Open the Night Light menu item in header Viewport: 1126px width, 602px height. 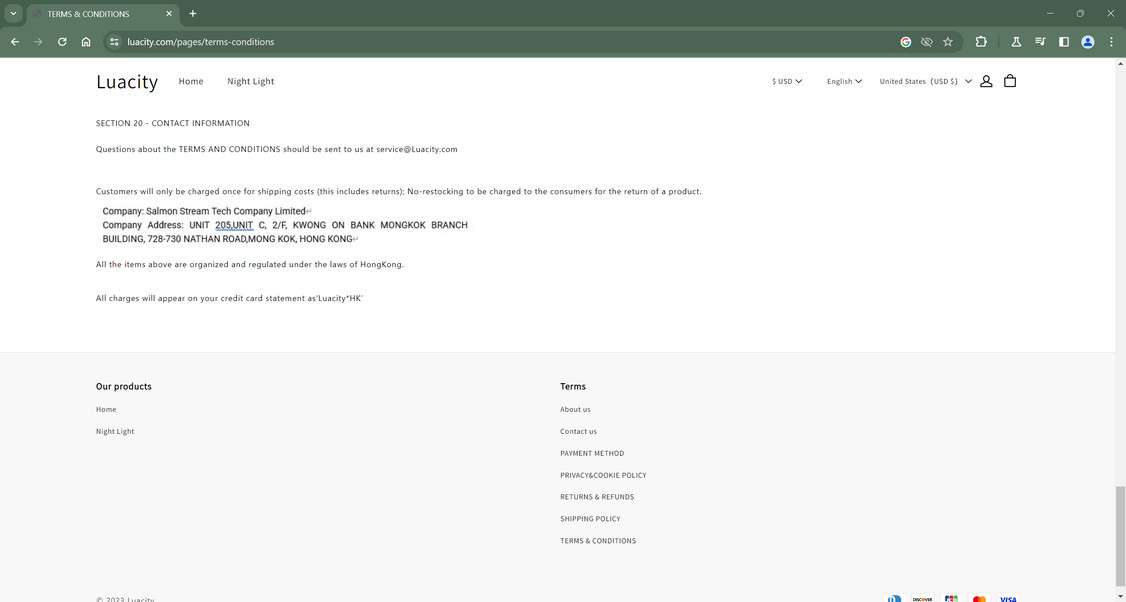251,81
